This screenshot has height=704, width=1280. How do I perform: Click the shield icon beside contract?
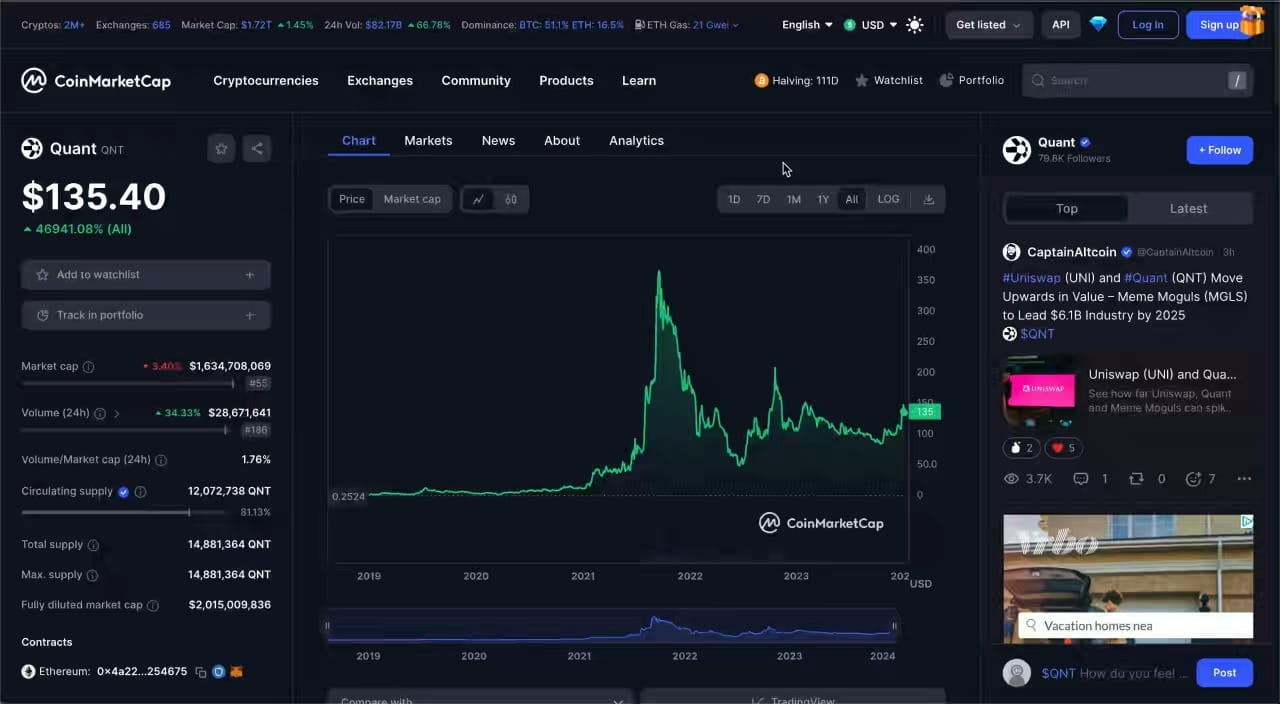(219, 672)
